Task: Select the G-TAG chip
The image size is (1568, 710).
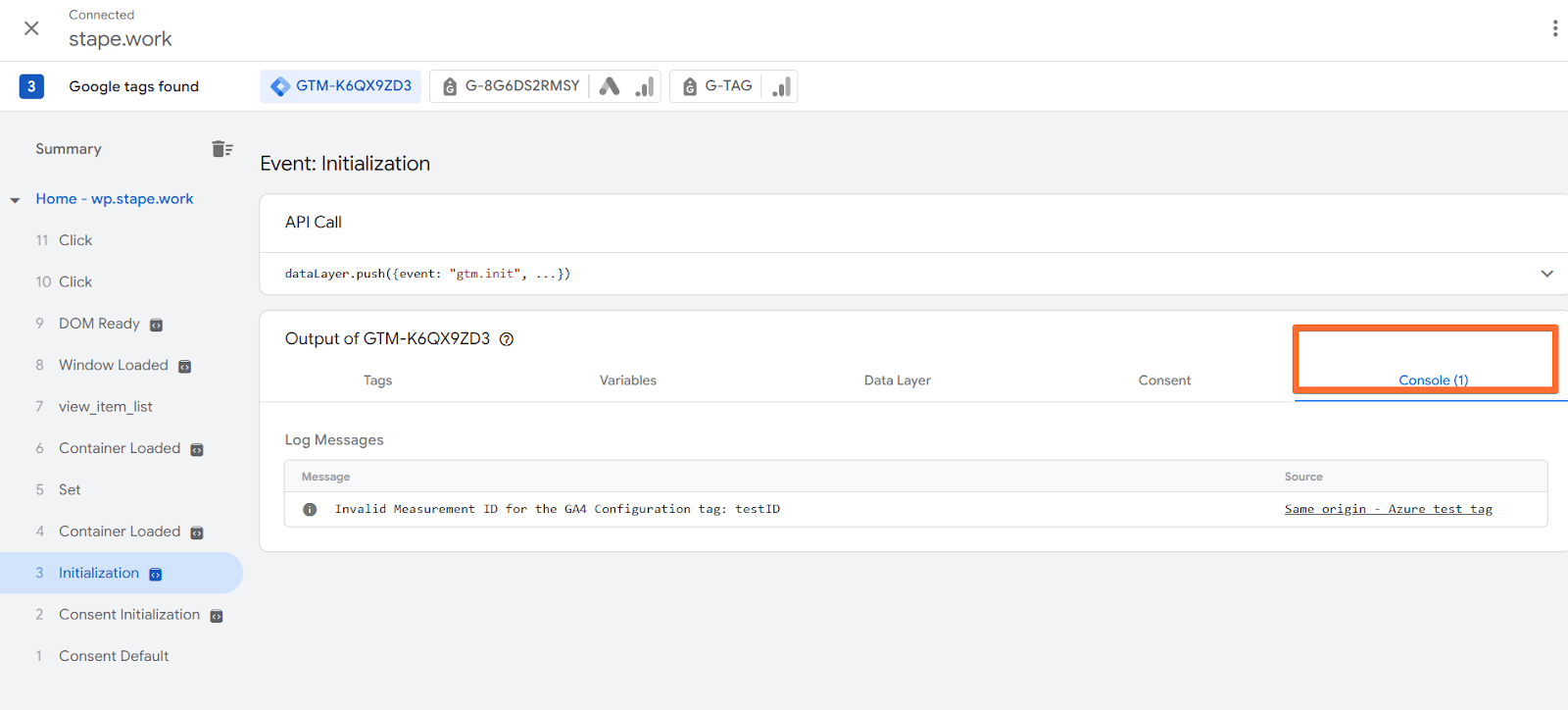Action: [717, 86]
